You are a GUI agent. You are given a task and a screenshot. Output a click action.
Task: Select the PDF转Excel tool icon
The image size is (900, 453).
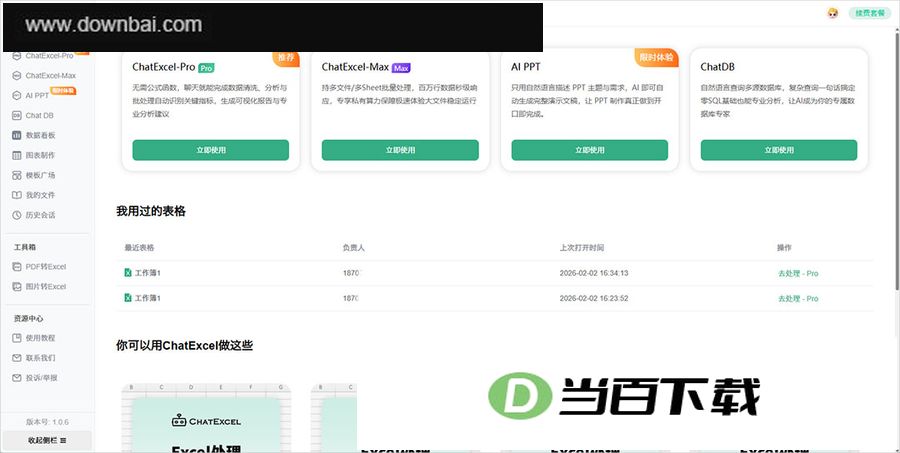[16, 266]
